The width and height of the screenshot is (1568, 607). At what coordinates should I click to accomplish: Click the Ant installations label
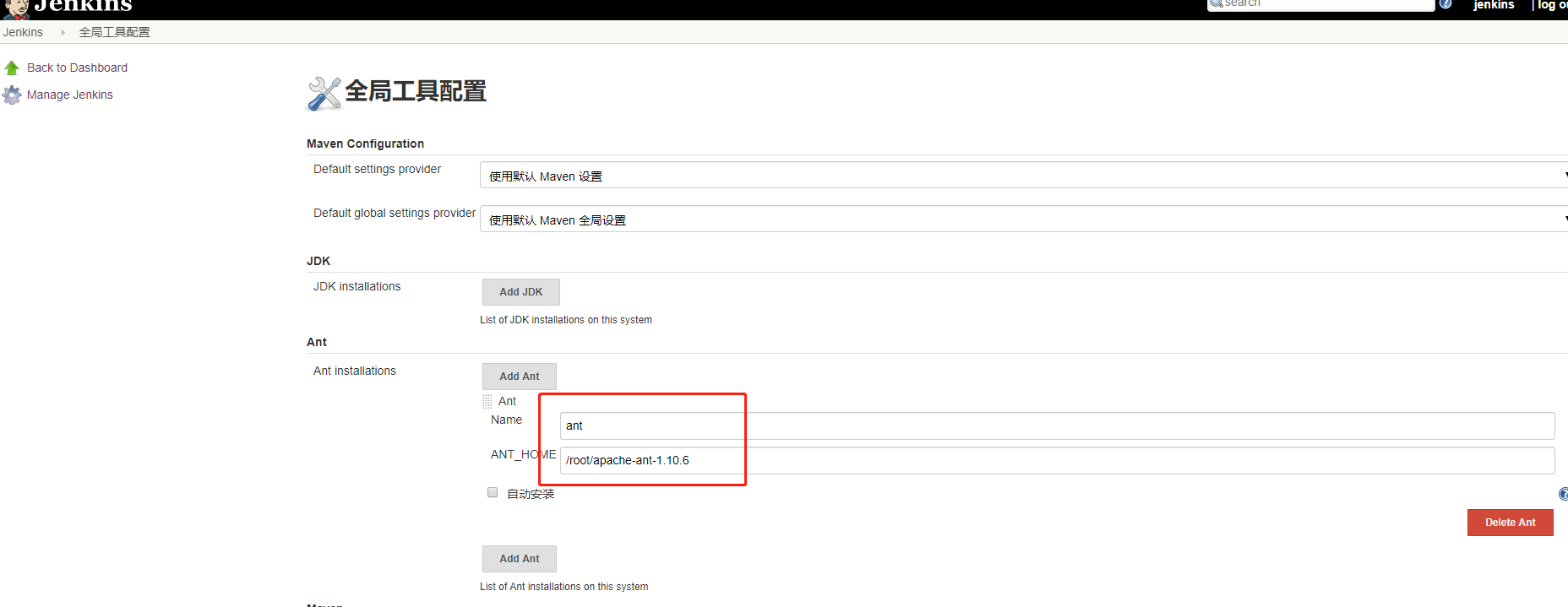tap(354, 371)
